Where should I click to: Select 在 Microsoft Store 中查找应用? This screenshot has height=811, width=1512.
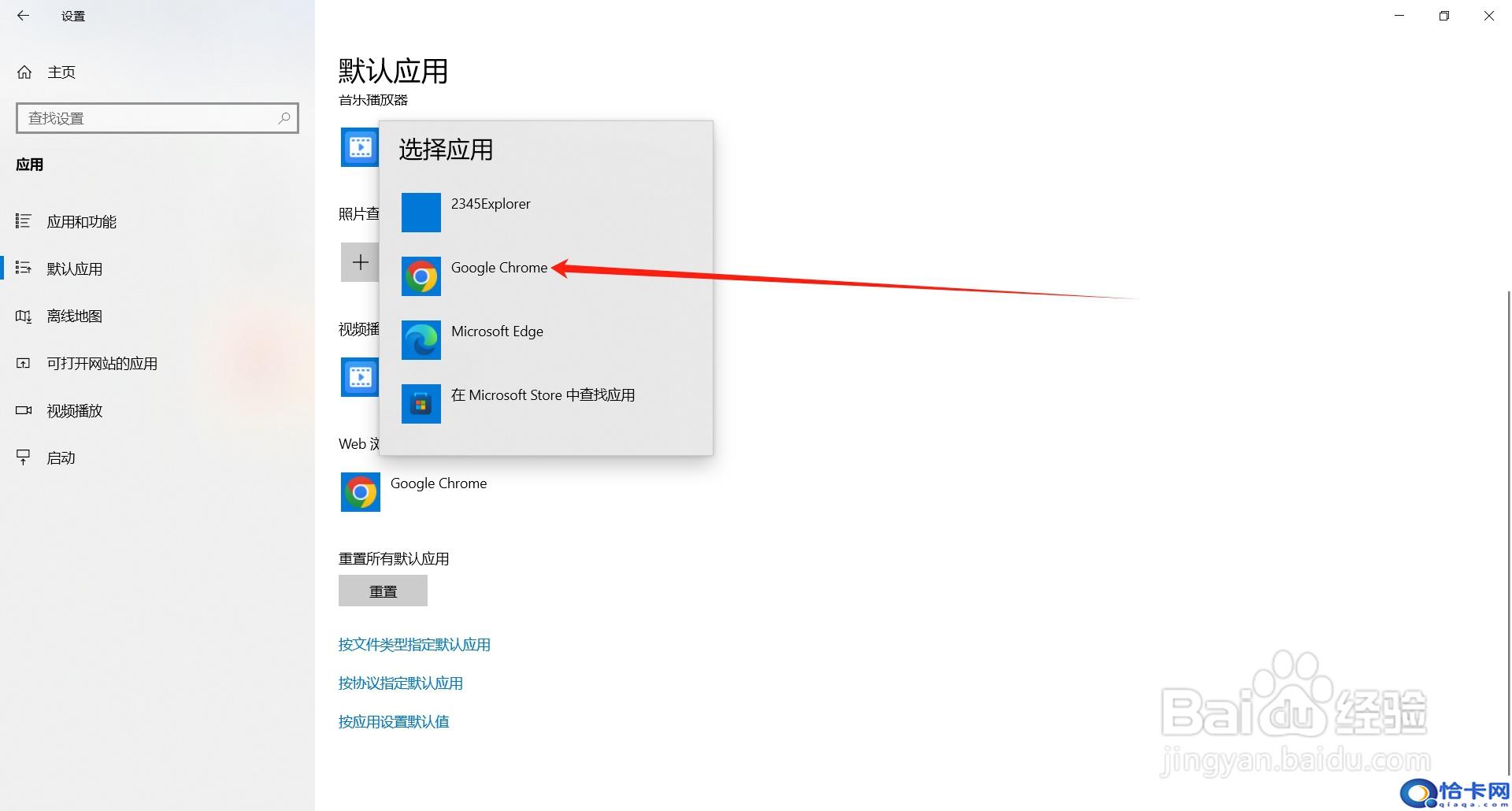pos(546,404)
